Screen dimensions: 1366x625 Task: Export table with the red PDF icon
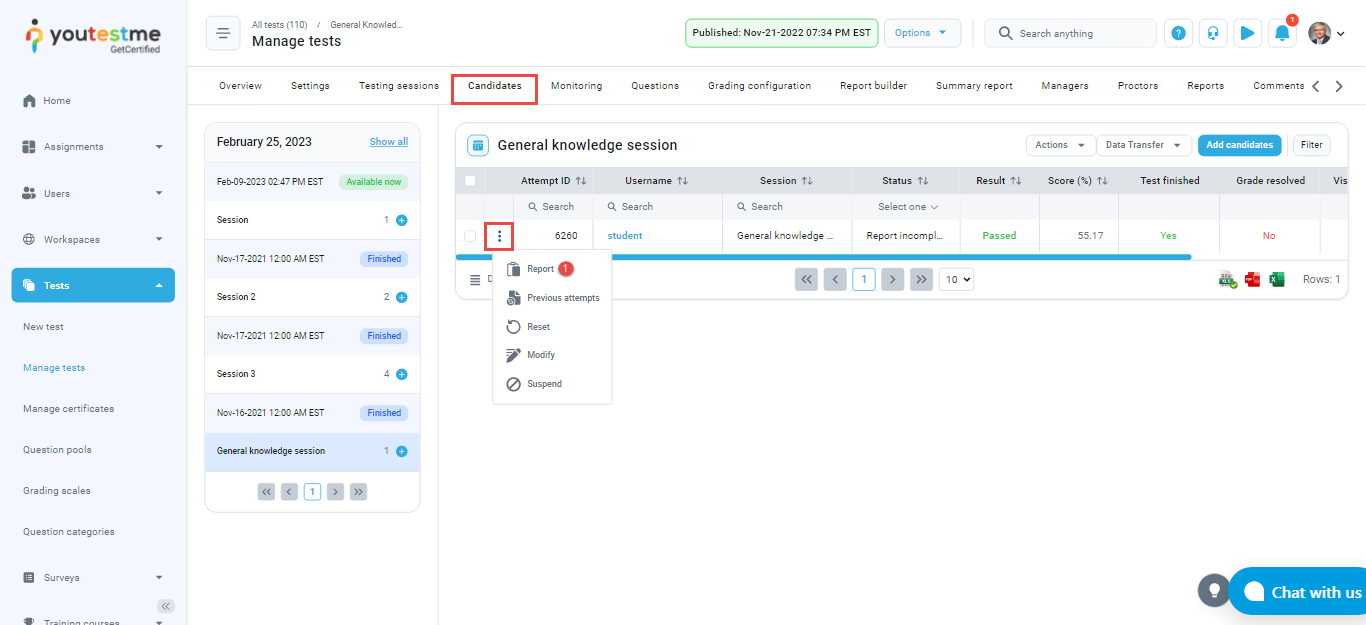(x=1252, y=280)
